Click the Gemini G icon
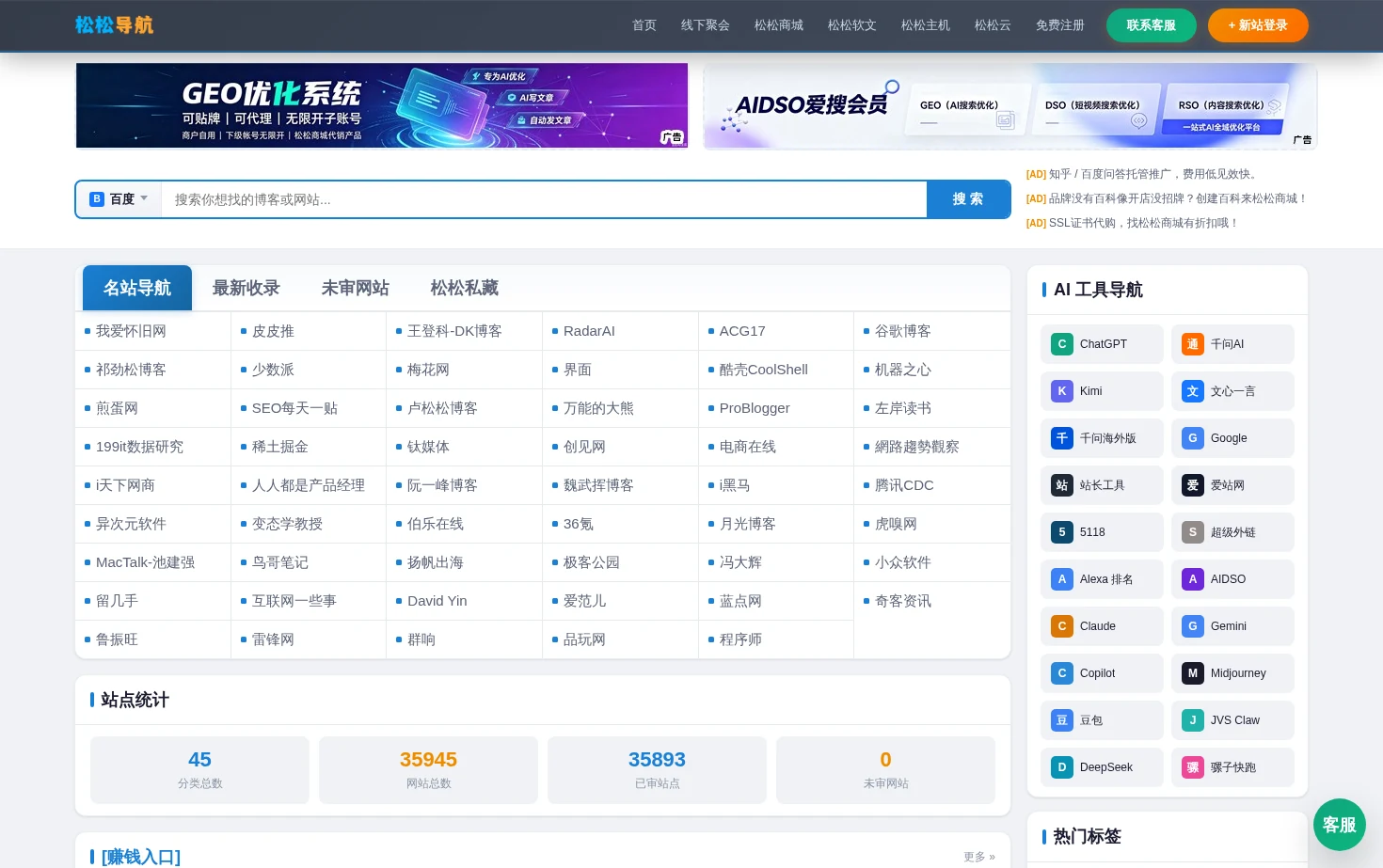Viewport: 1383px width, 868px height. 1193,626
